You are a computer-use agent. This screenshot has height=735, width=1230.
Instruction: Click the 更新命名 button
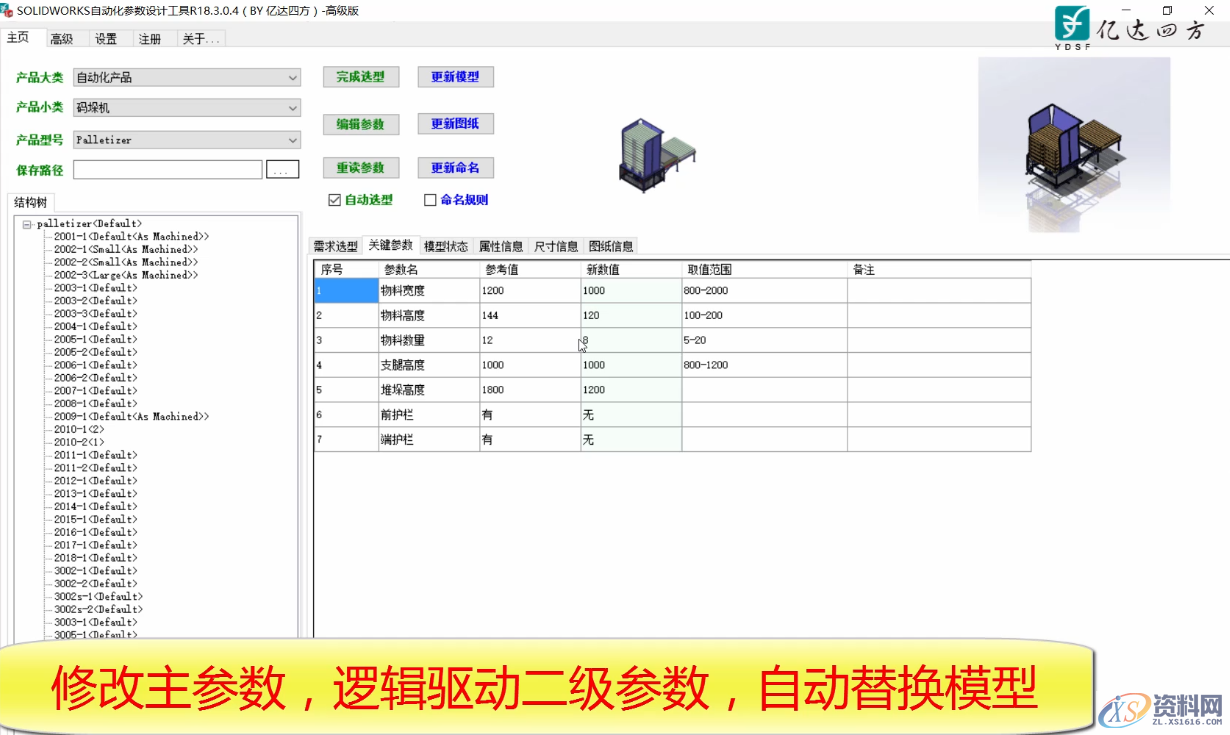[455, 167]
